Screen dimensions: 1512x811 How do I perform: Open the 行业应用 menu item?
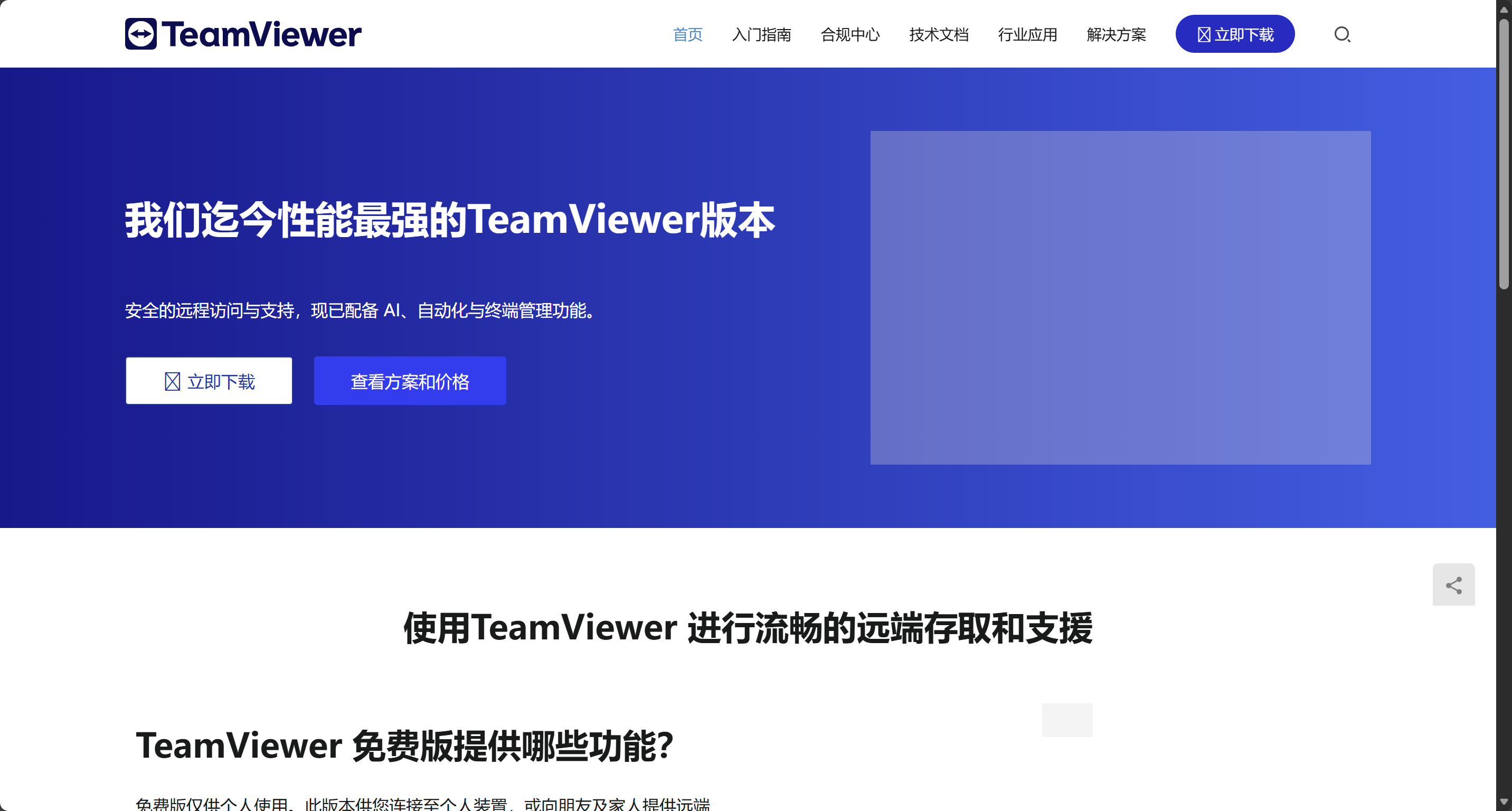click(x=1027, y=35)
